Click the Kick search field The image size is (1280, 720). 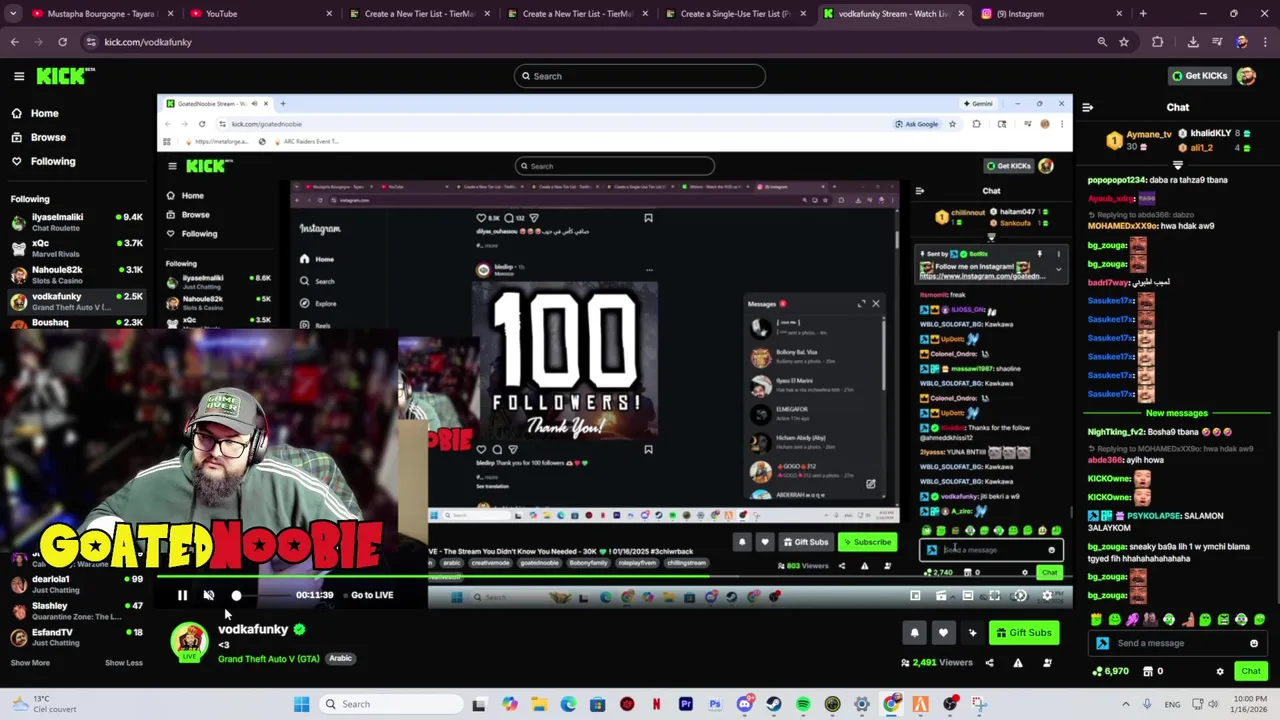click(640, 76)
